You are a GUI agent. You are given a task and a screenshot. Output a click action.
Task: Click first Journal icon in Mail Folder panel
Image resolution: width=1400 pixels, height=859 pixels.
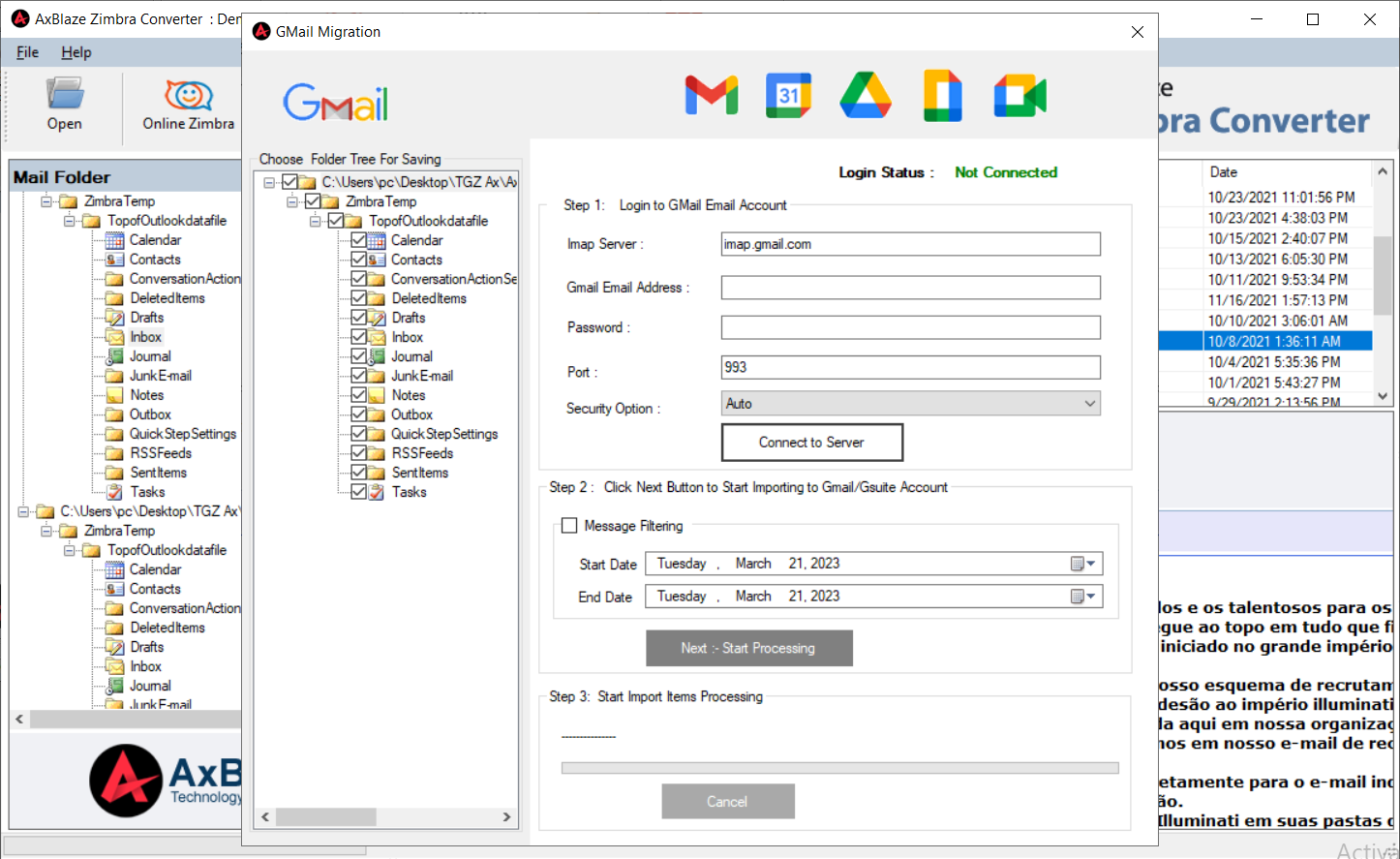114,356
